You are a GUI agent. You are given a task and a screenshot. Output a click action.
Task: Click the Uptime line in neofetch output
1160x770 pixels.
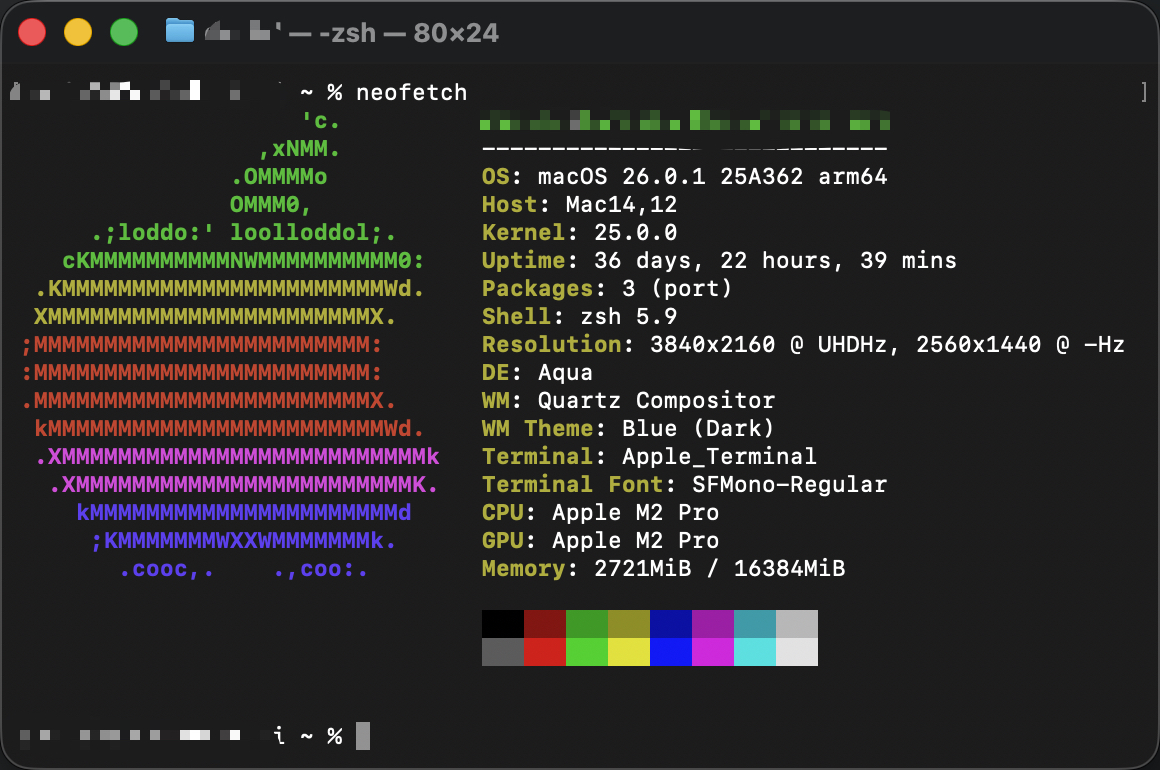click(x=718, y=261)
